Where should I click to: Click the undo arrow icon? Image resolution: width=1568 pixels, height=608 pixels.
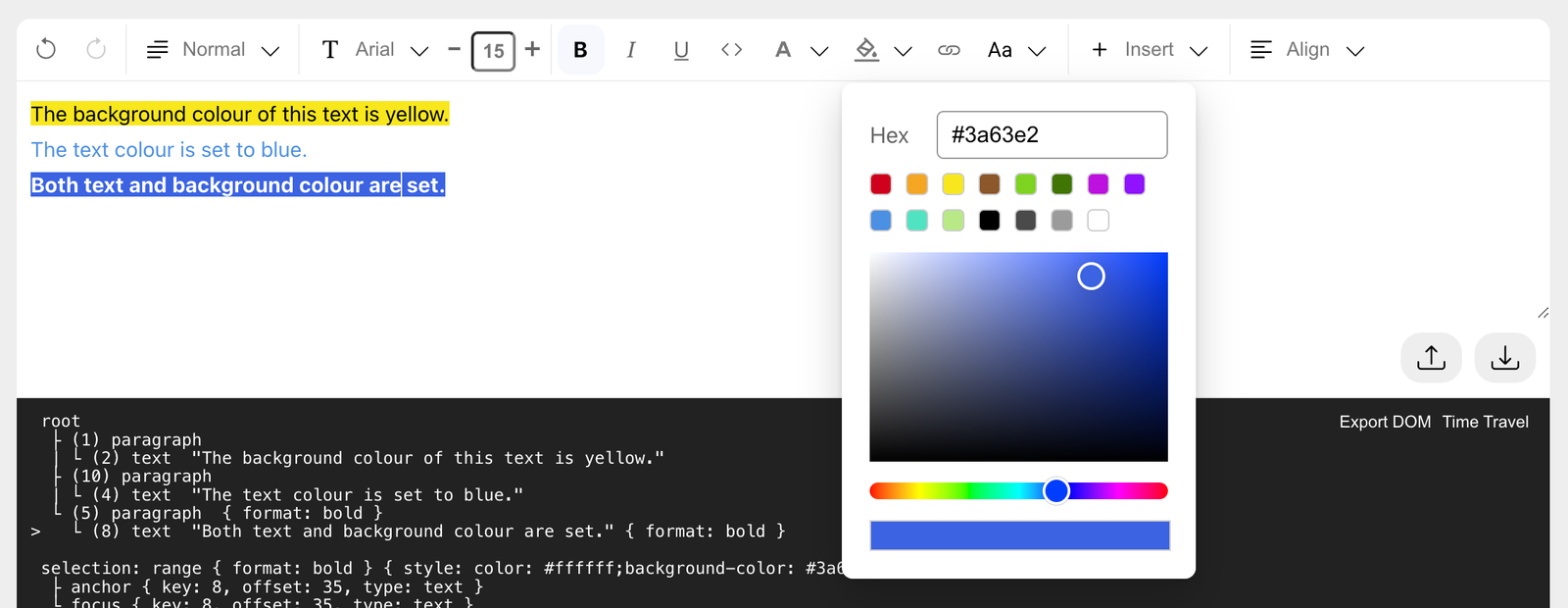pyautogui.click(x=46, y=49)
